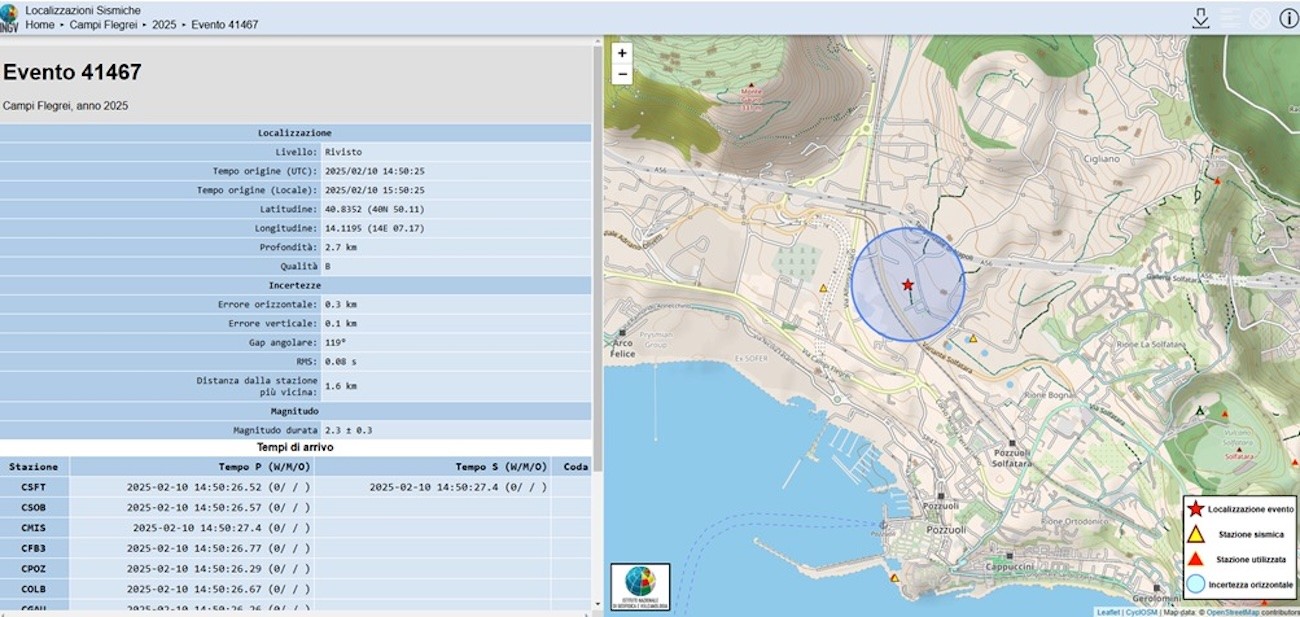Open the Leaflet attribution link
1300x617 pixels.
(x=1108, y=612)
